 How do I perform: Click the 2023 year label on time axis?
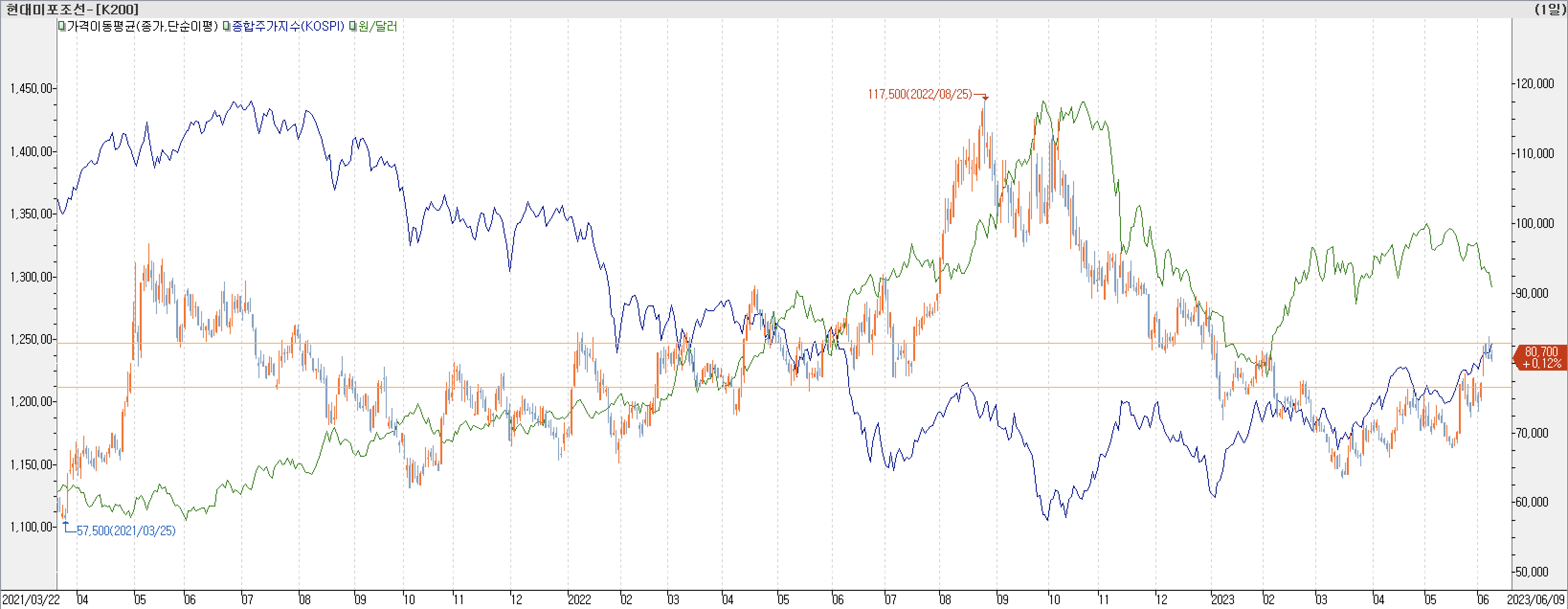pyautogui.click(x=1222, y=600)
